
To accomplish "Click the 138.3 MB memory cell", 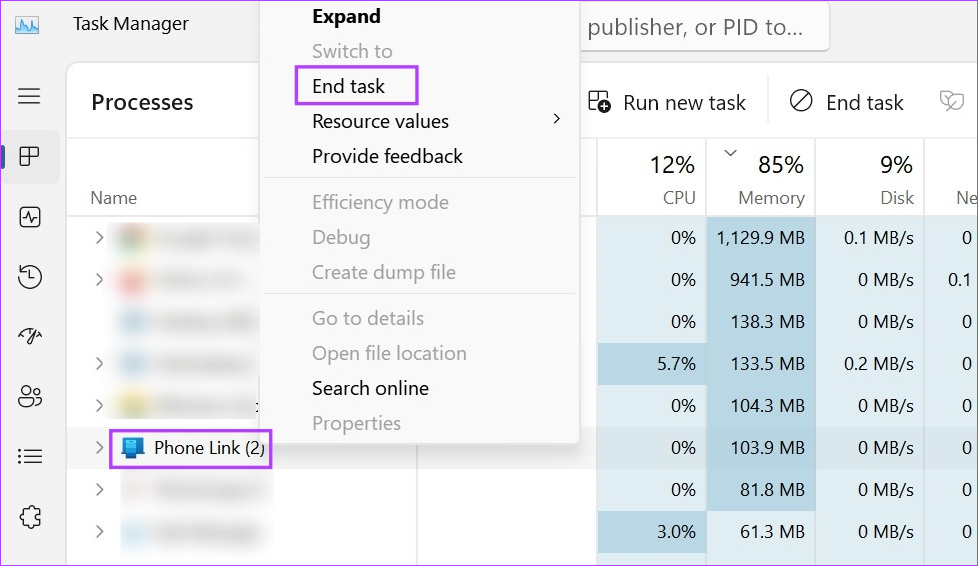I will click(761, 321).
